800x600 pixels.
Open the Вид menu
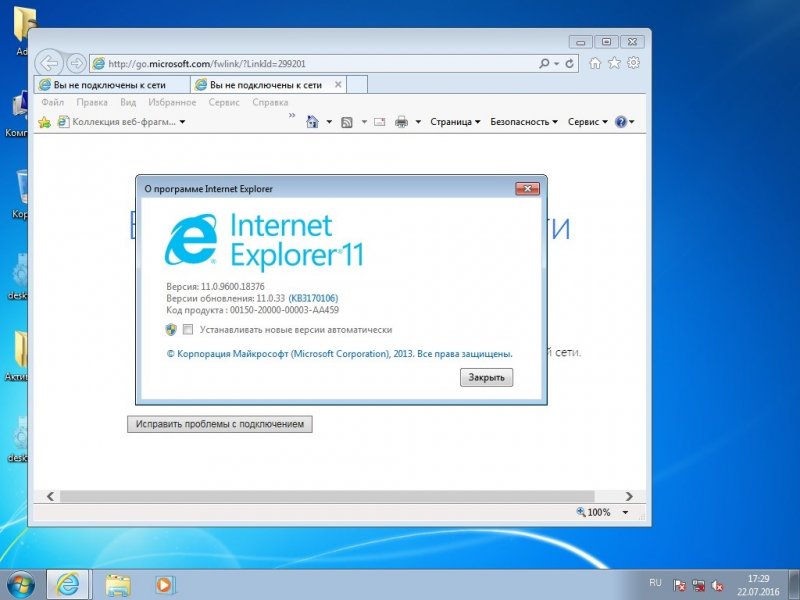(x=128, y=102)
